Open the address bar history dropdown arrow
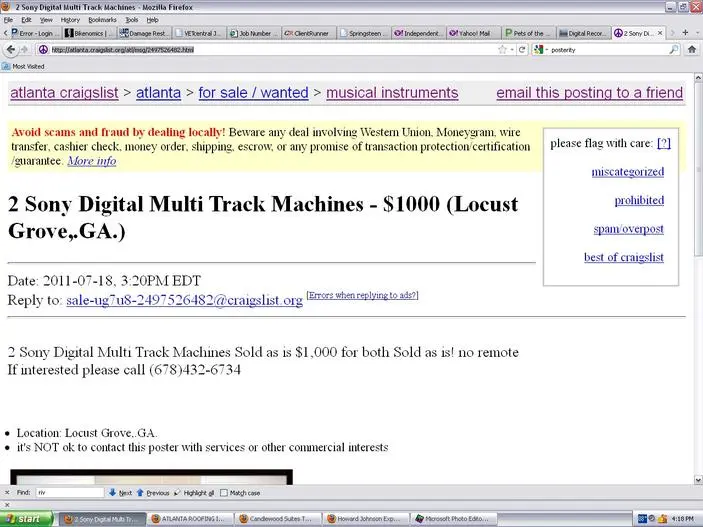Screen dimensions: 703x527 coord(512,49)
